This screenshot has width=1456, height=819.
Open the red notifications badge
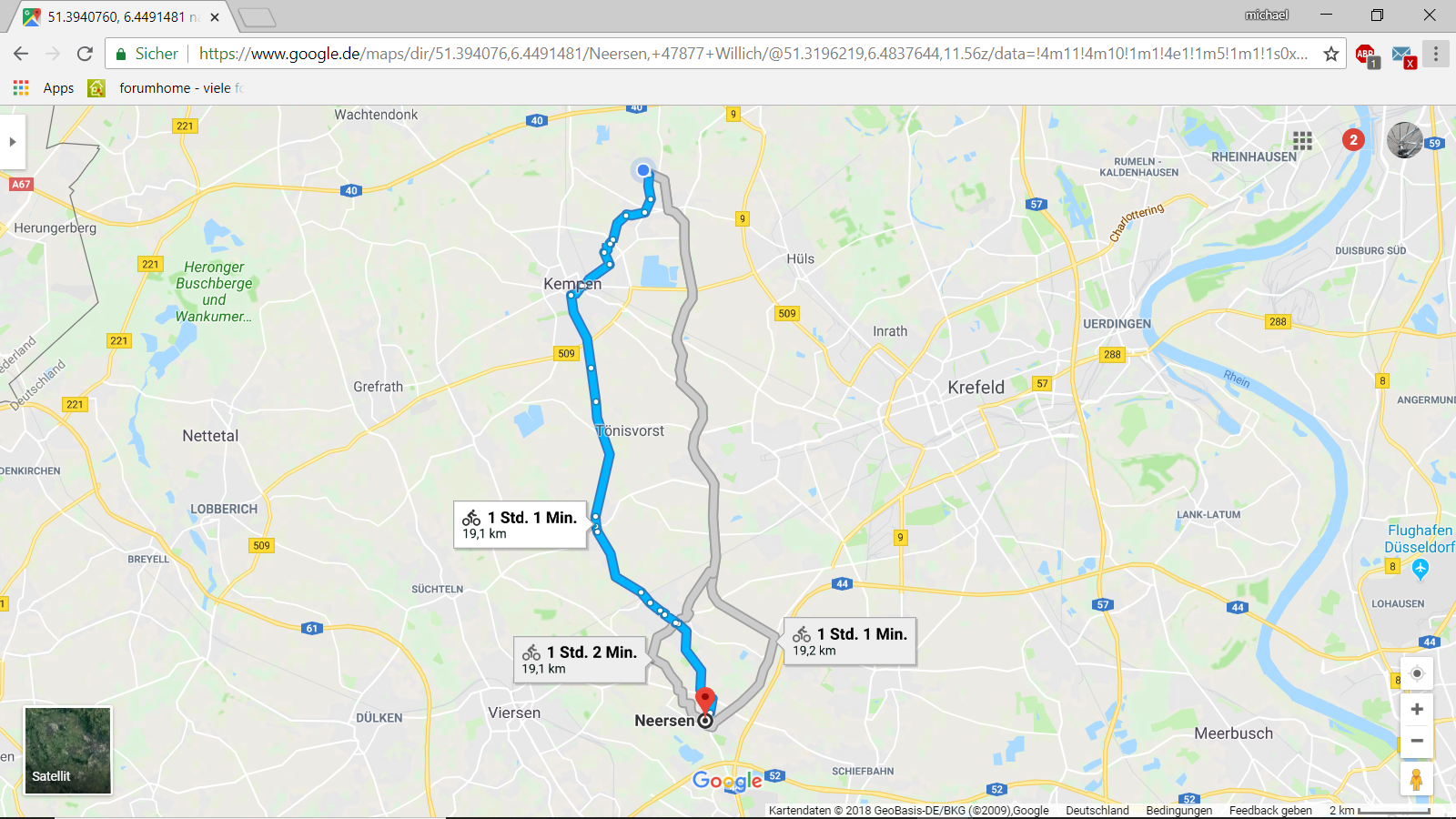click(1353, 140)
